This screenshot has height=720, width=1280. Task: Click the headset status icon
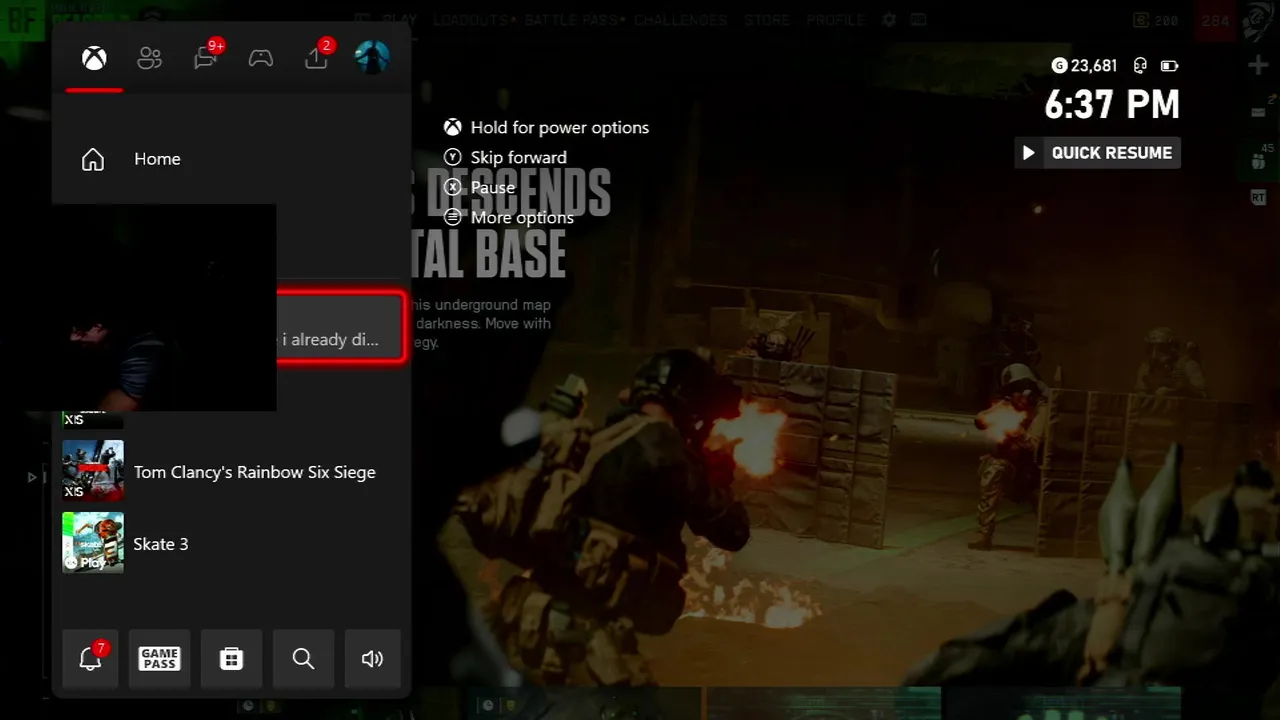(x=1140, y=66)
